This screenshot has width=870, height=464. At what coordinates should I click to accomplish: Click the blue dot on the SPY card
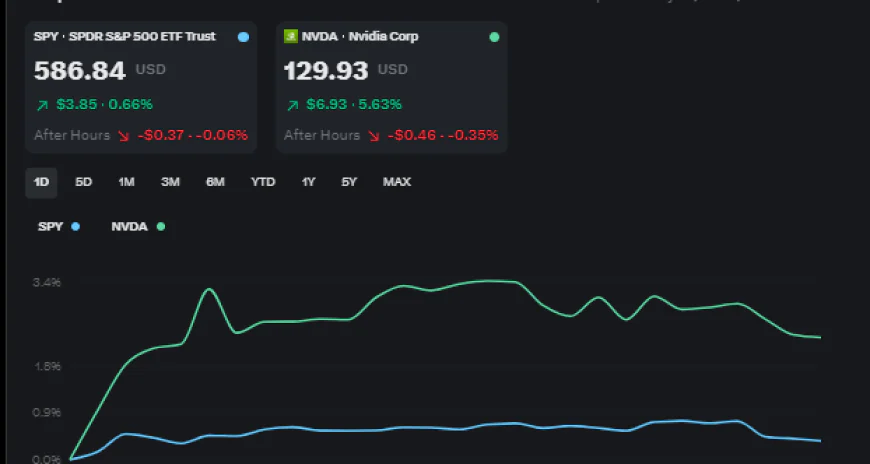(x=243, y=37)
